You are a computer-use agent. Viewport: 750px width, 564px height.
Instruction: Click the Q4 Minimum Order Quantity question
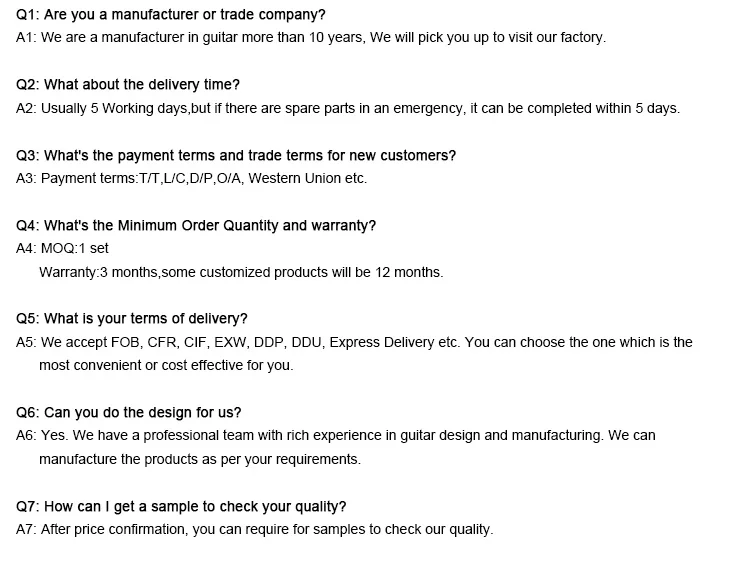196,225
